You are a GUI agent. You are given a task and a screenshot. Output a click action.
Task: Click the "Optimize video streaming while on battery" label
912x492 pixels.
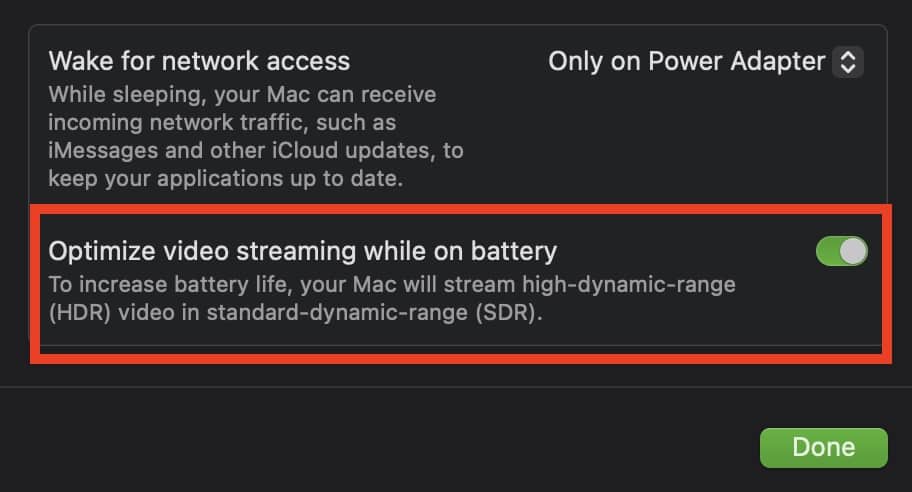point(302,250)
